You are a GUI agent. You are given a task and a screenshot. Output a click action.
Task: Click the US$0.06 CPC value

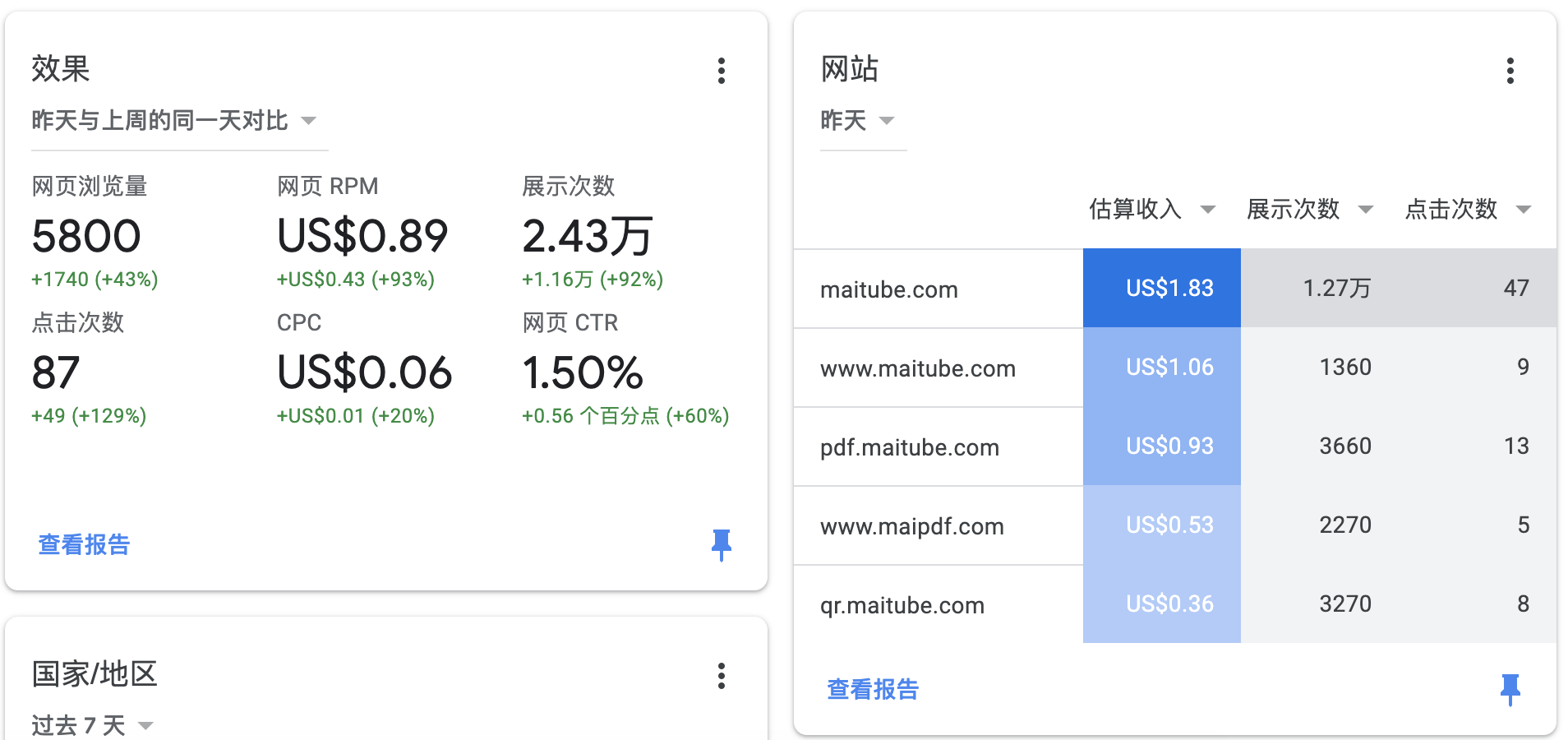[x=364, y=372]
